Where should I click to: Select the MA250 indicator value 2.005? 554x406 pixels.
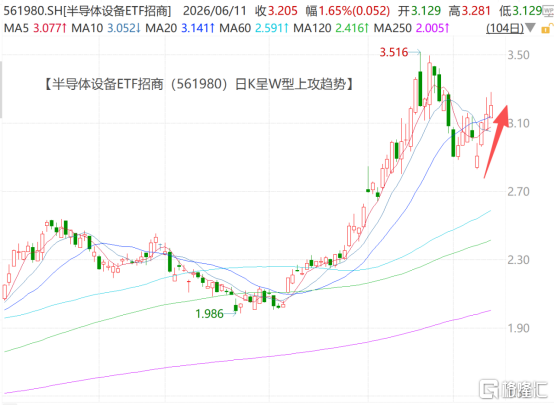[x=432, y=28]
